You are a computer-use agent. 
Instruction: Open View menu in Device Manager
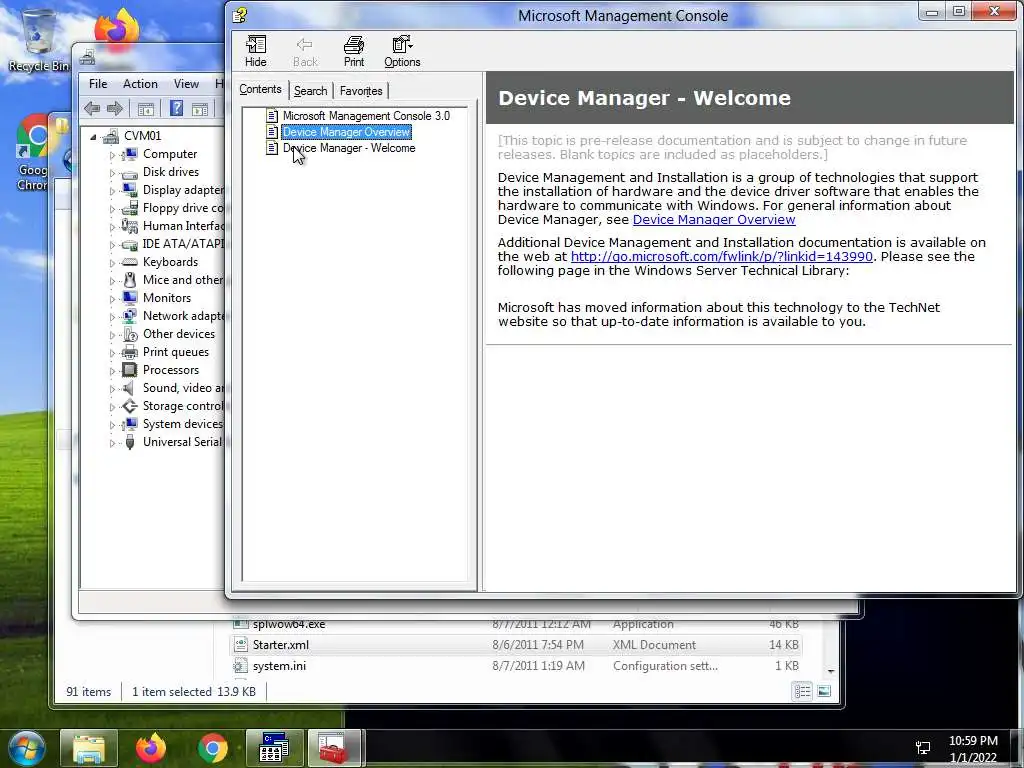coord(186,84)
